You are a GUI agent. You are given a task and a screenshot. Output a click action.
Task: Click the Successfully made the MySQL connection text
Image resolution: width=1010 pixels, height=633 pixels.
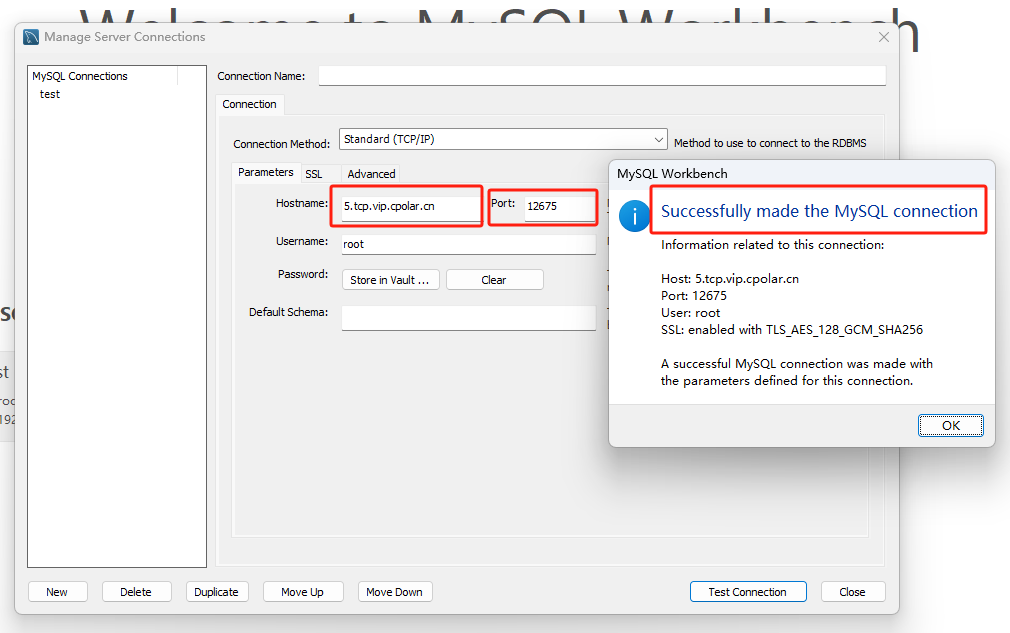819,211
